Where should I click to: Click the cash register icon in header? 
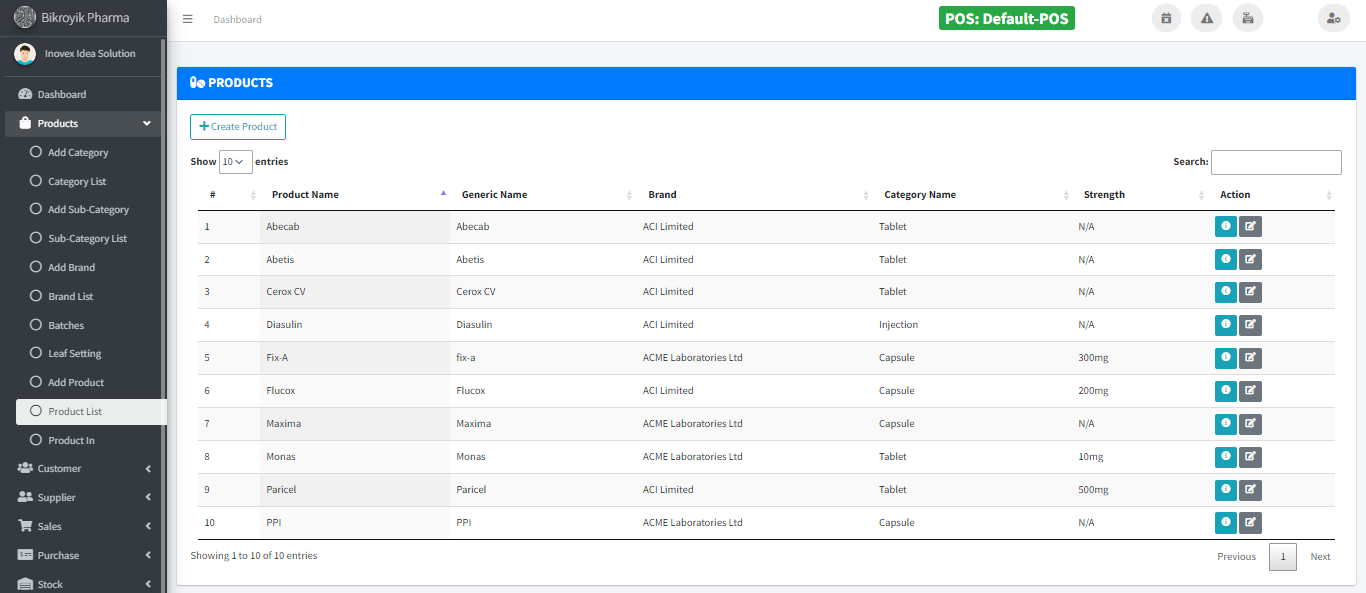[1247, 18]
